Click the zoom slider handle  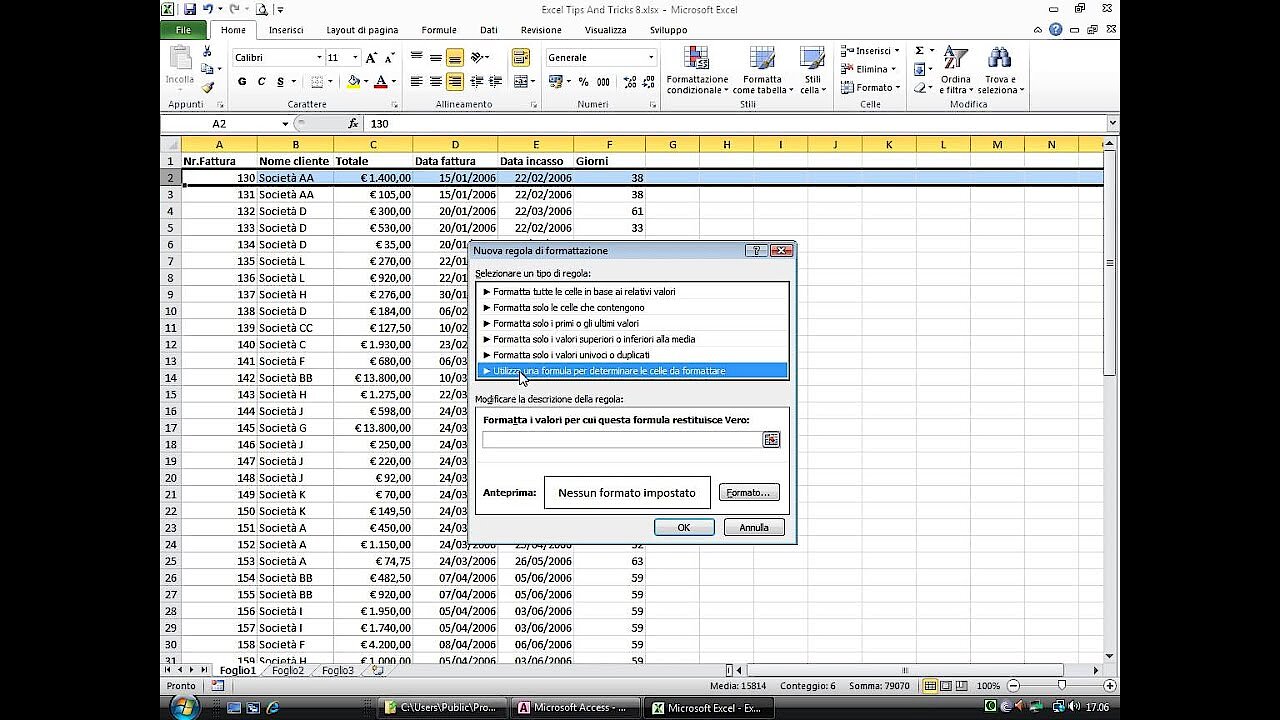(x=1061, y=686)
